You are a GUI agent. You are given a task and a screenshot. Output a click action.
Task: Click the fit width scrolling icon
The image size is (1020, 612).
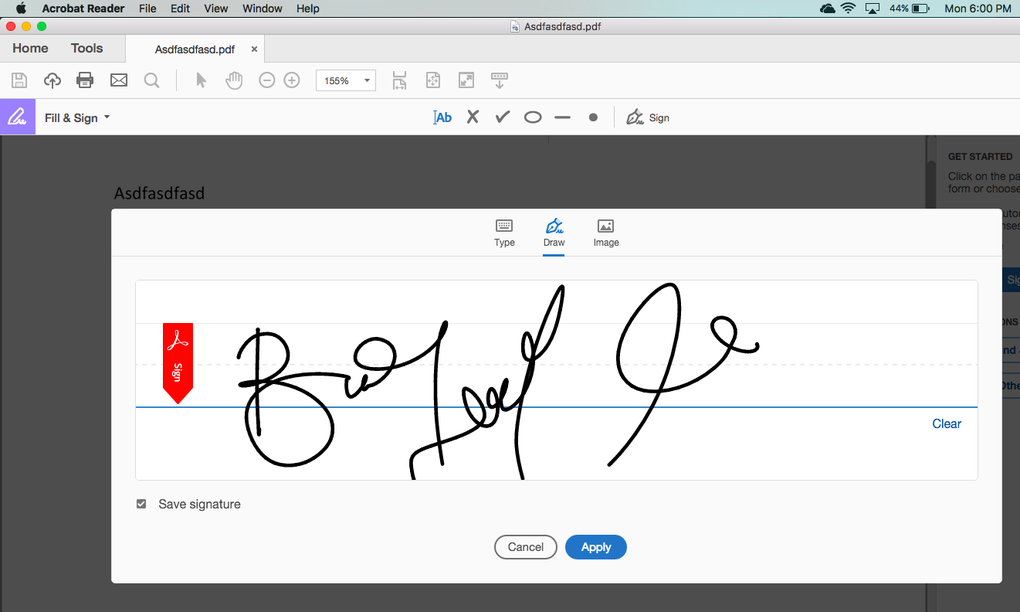[399, 80]
